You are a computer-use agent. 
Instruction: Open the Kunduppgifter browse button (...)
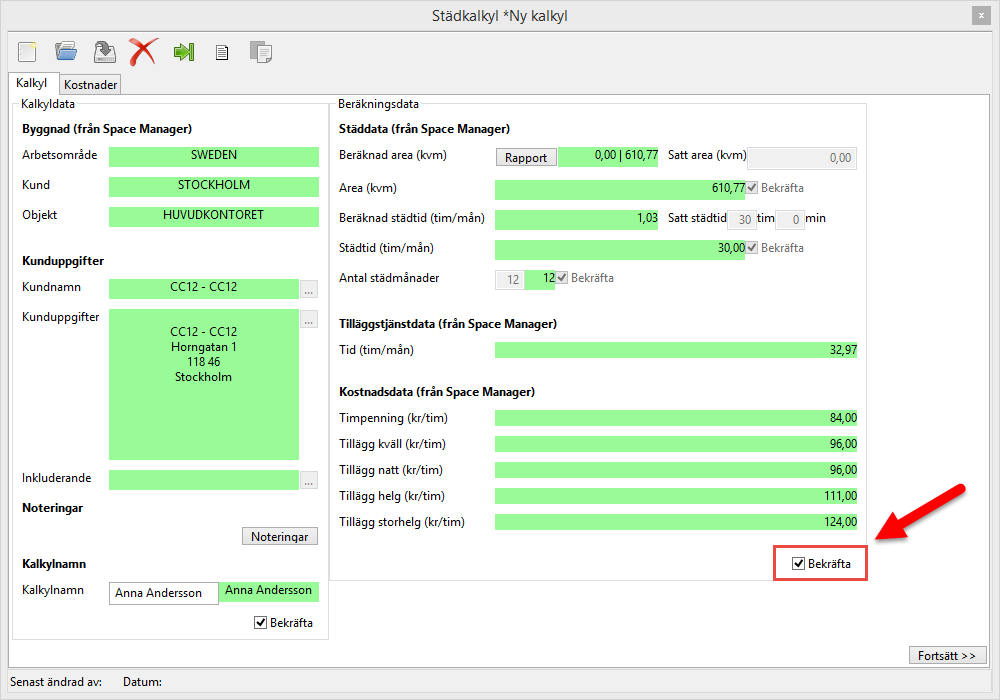pyautogui.click(x=309, y=320)
